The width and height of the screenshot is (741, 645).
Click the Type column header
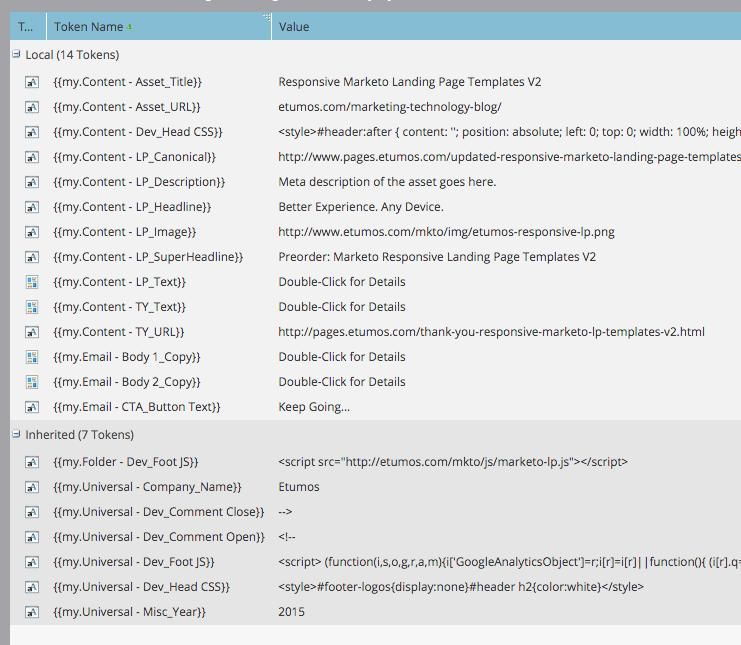[25, 27]
